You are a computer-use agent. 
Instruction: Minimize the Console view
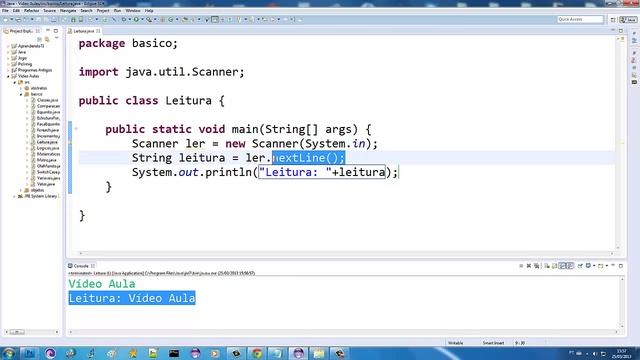[613, 265]
